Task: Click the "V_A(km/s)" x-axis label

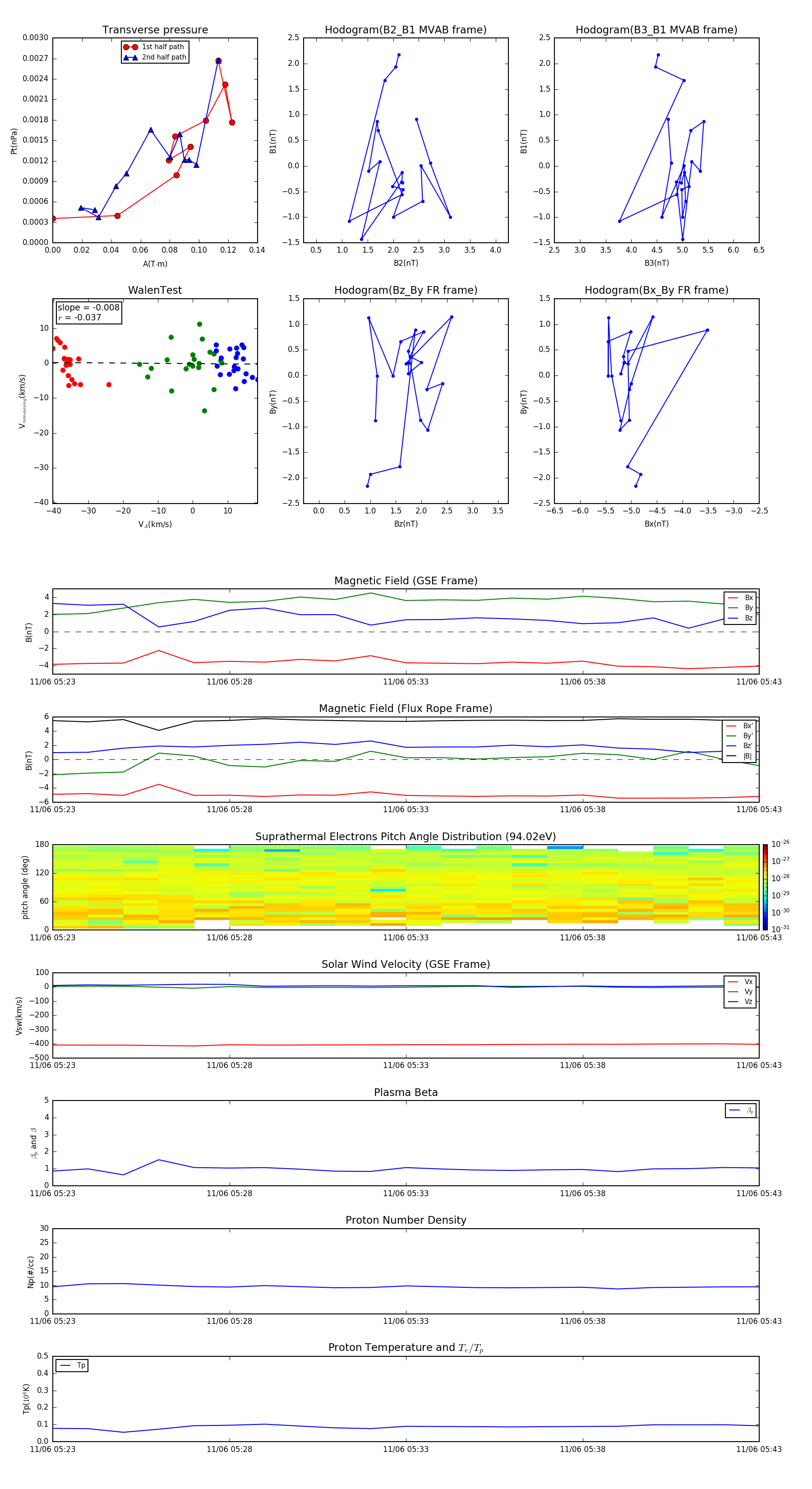Action: (x=155, y=525)
